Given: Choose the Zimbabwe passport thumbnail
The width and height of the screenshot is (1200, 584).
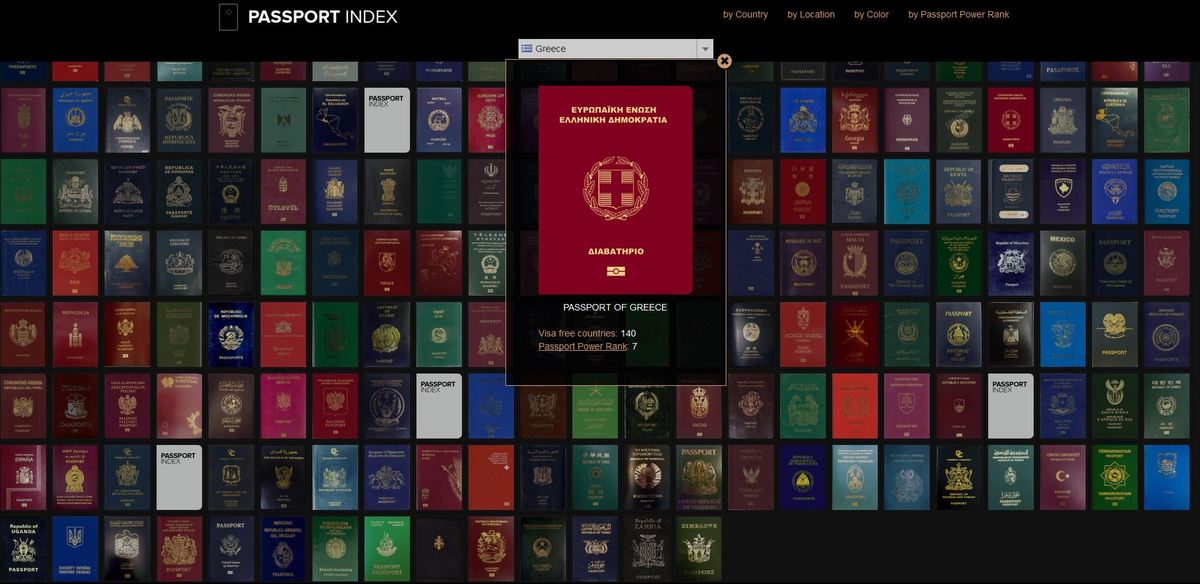Looking at the screenshot, I should pos(699,549).
